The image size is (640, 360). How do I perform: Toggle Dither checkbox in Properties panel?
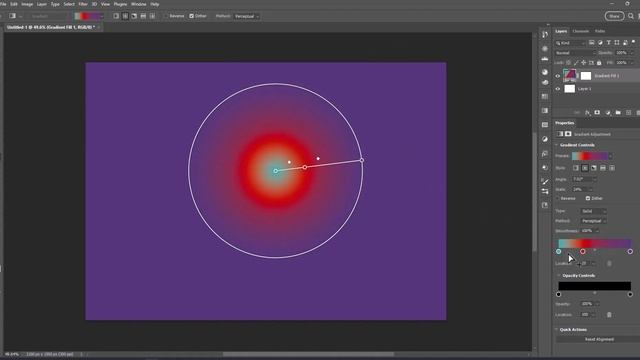point(588,198)
